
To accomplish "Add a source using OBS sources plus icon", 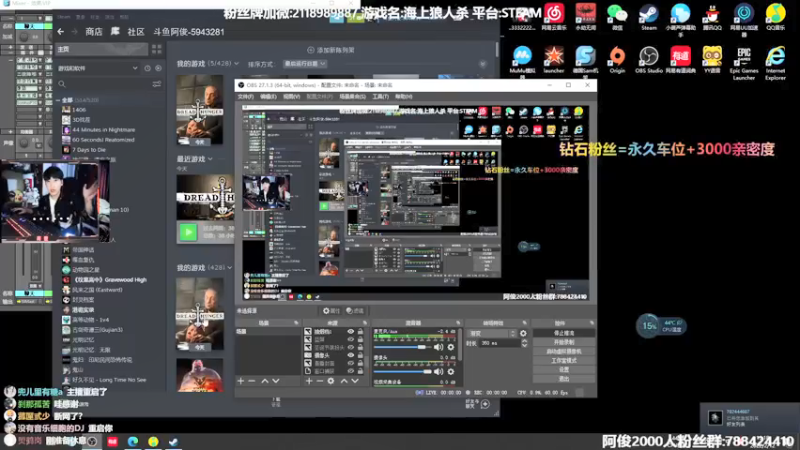I will [x=309, y=381].
